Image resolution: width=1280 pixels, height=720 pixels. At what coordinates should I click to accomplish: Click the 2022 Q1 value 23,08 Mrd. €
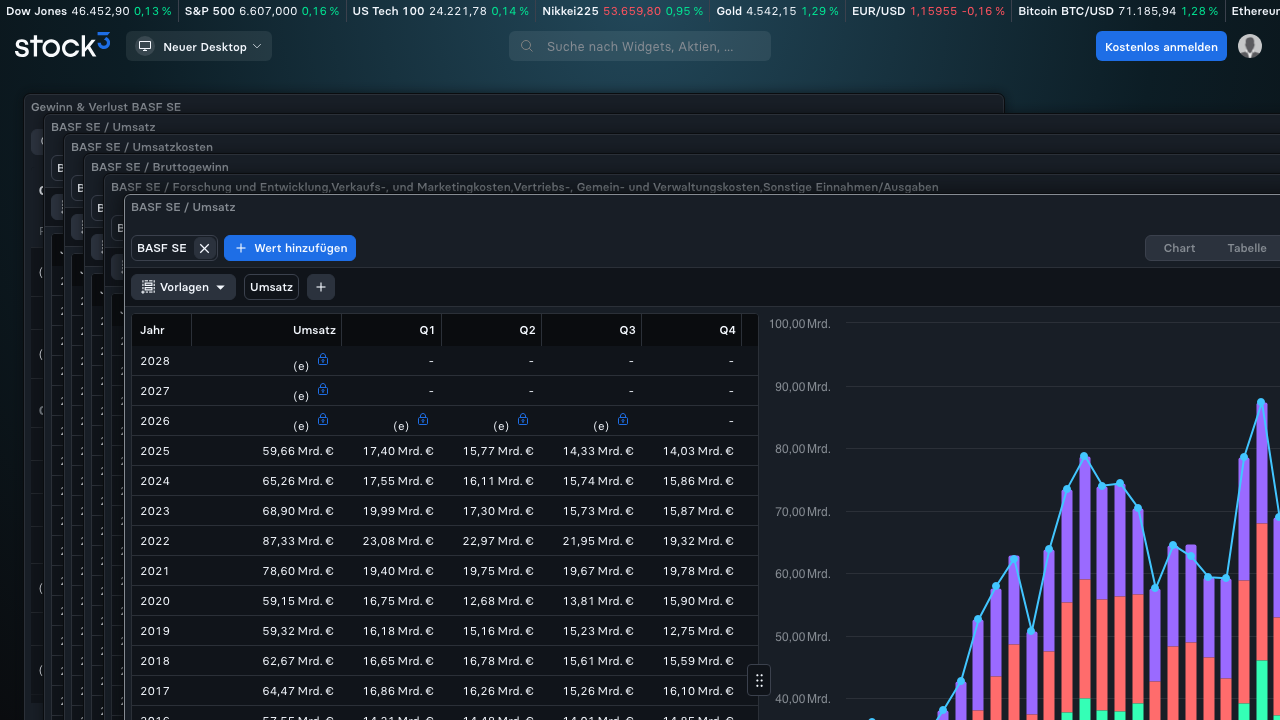point(398,541)
